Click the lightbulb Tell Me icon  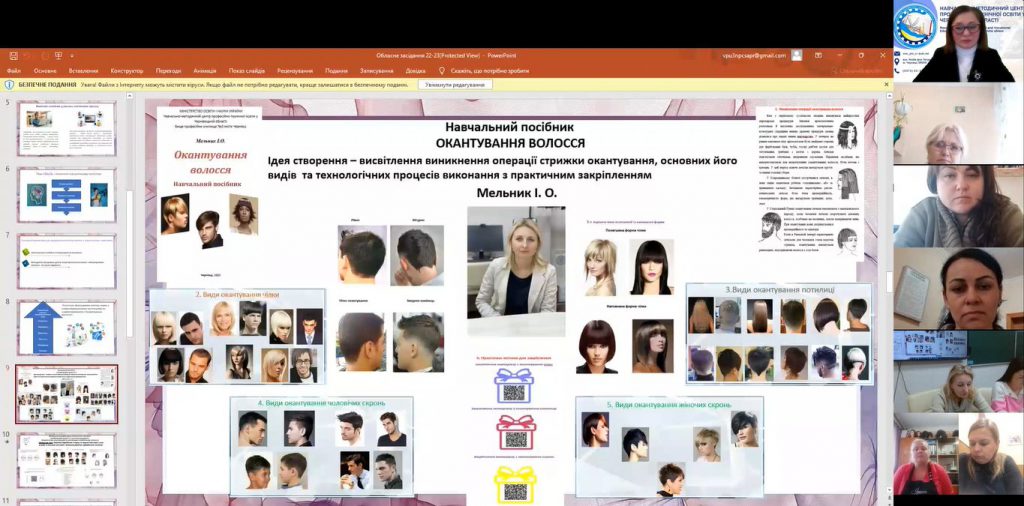pyautogui.click(x=441, y=71)
